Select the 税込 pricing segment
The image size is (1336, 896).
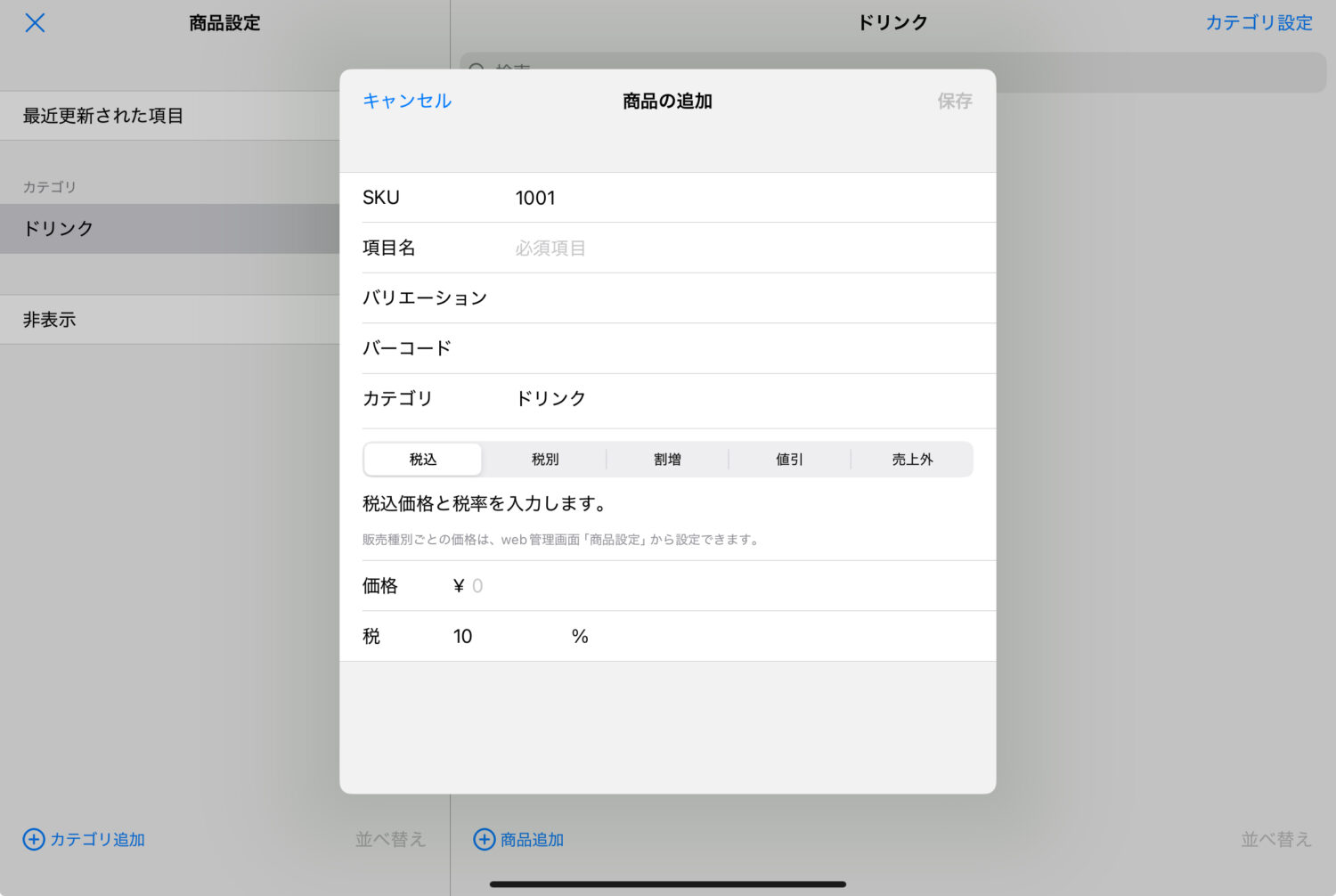[423, 460]
